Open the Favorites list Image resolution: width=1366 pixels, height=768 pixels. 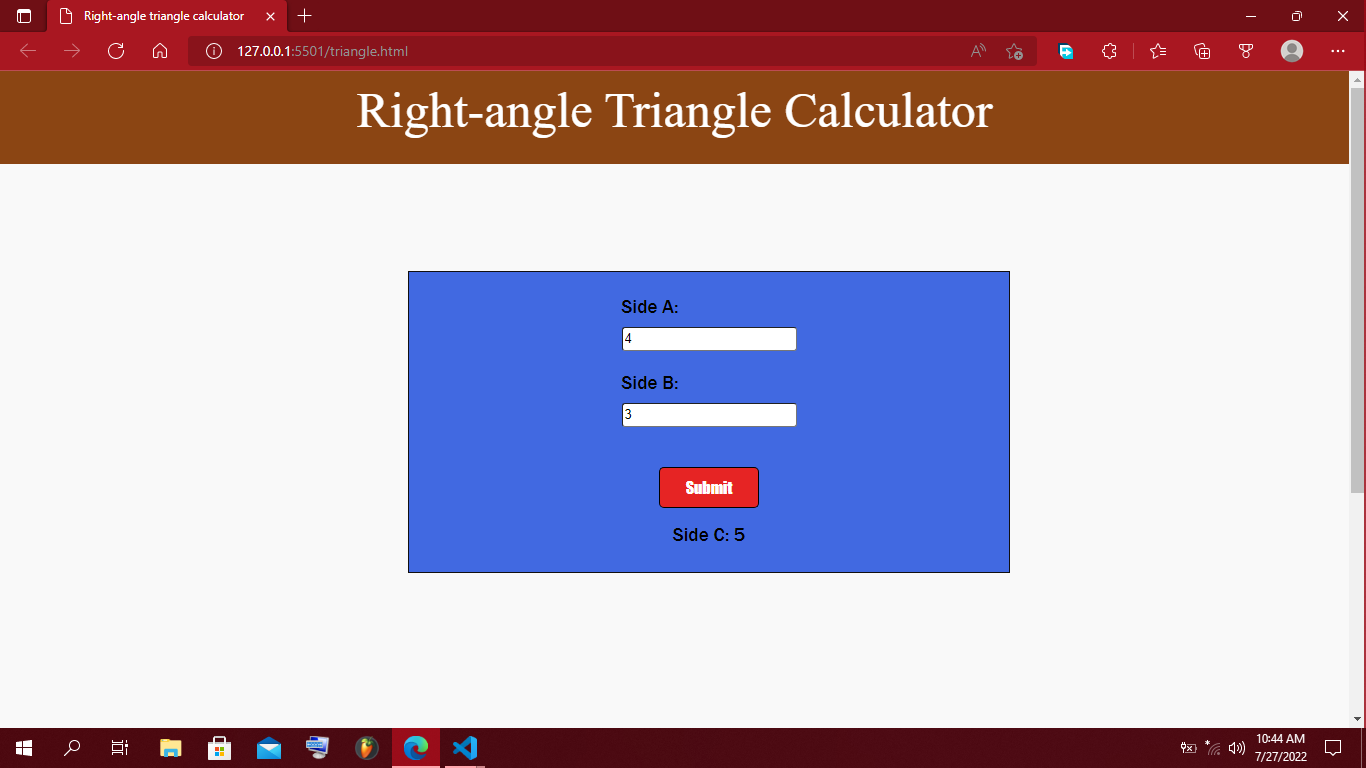coord(1157,51)
